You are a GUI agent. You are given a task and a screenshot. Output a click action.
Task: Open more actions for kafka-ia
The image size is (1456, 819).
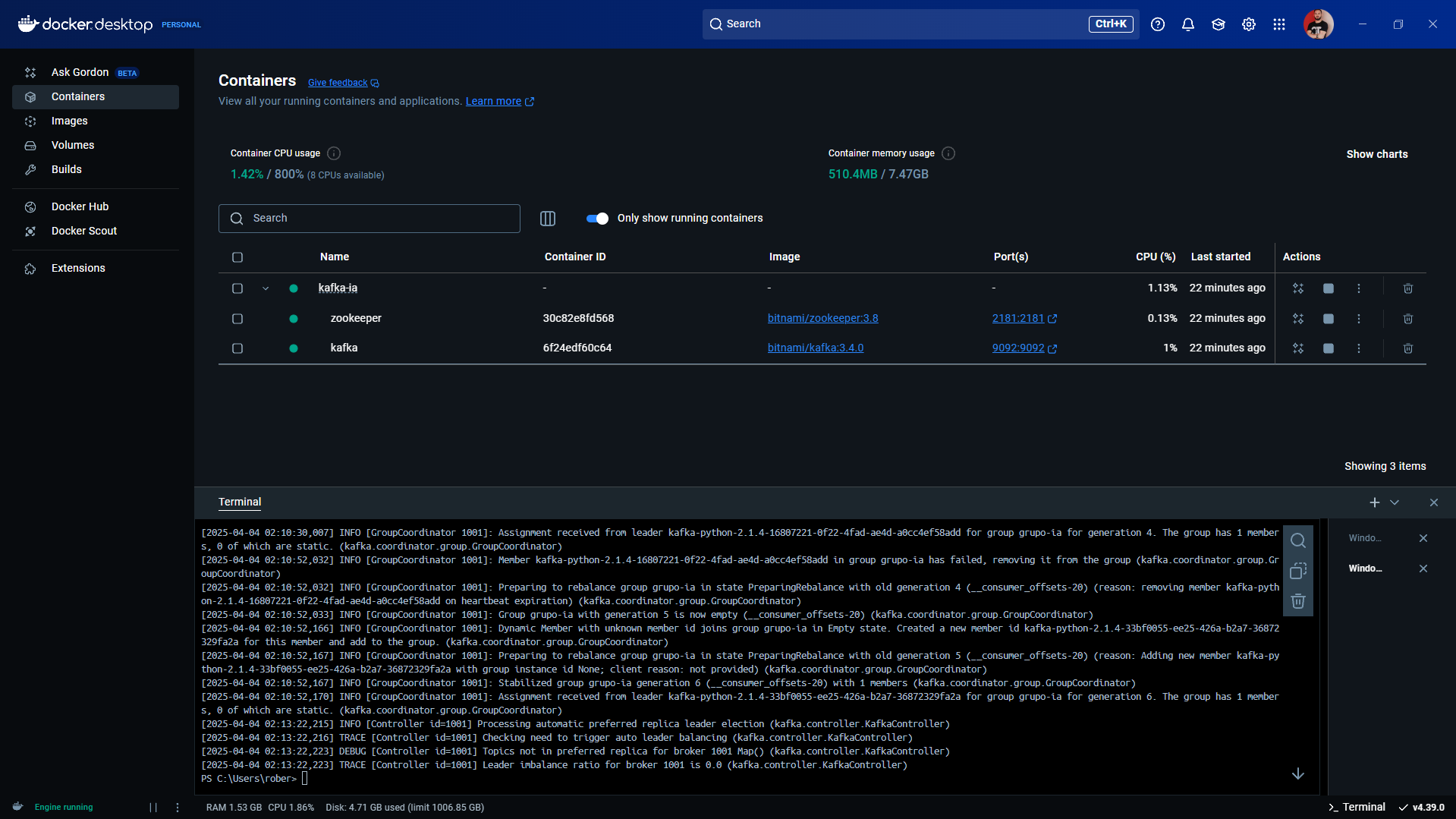coord(1359,288)
